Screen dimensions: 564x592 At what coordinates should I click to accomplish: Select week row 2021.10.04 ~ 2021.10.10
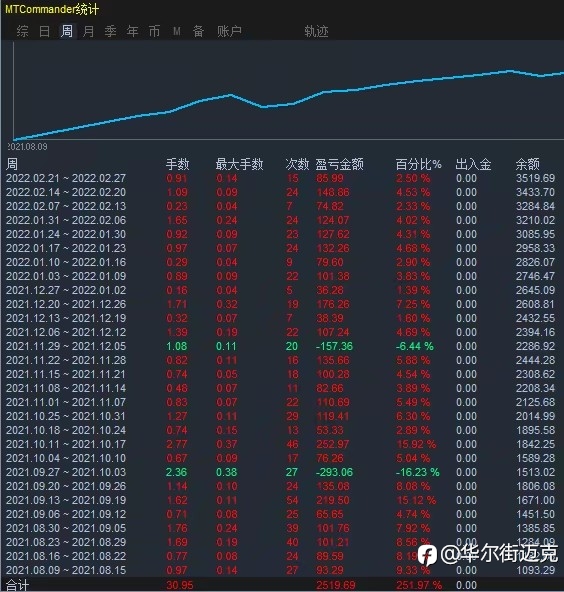tap(281, 458)
